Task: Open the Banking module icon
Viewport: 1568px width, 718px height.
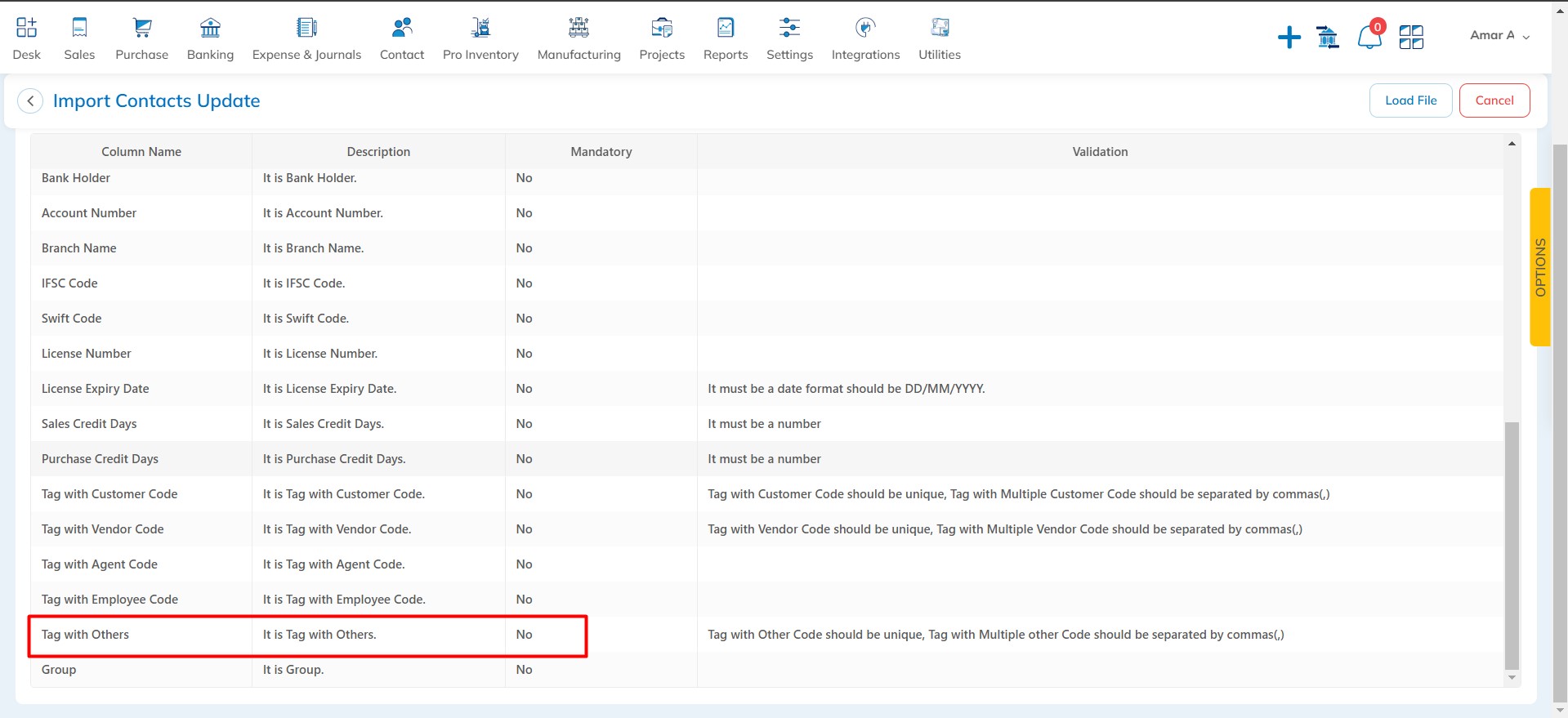Action: [x=210, y=29]
